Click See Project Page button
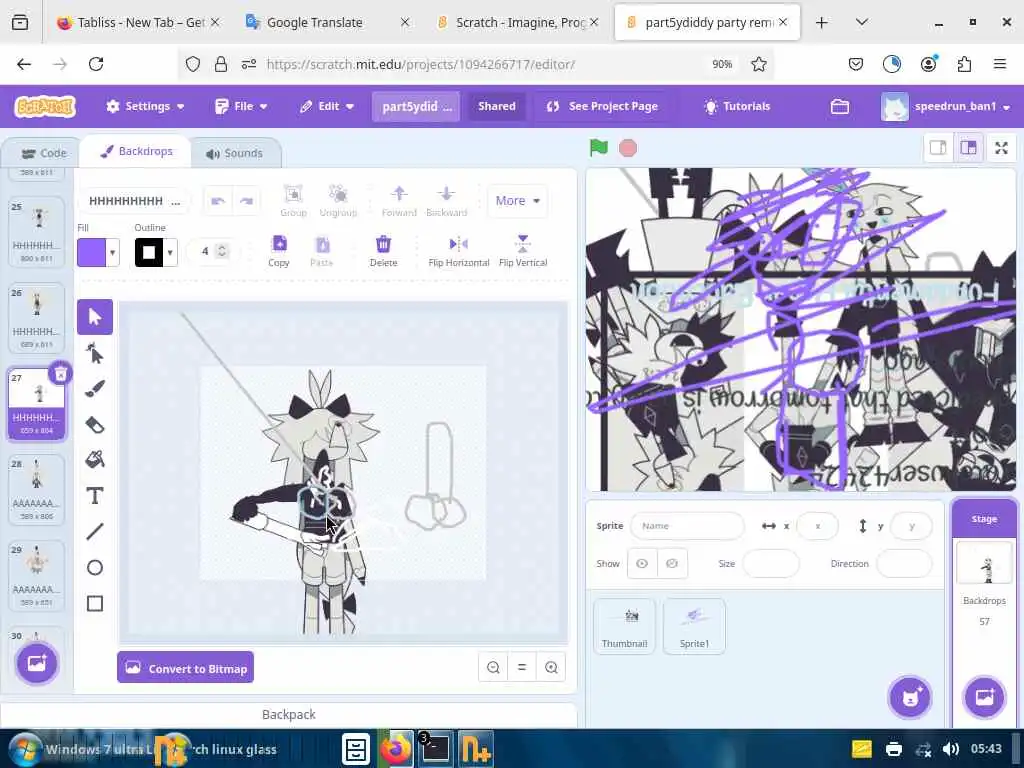The image size is (1024, 768). 601,106
